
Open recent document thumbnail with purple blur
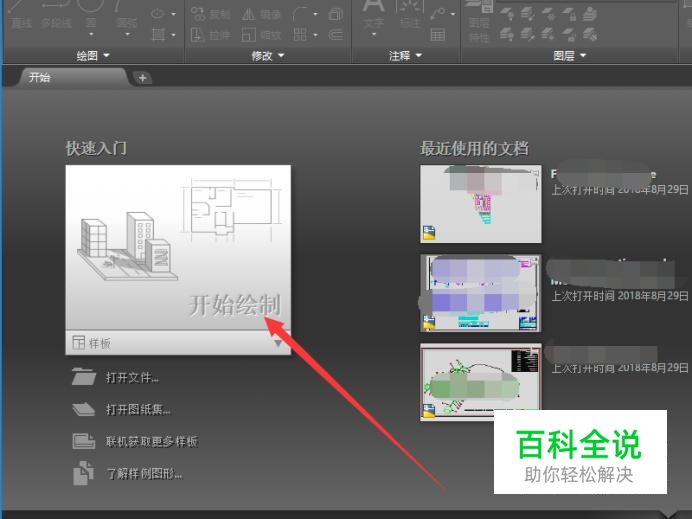click(481, 293)
